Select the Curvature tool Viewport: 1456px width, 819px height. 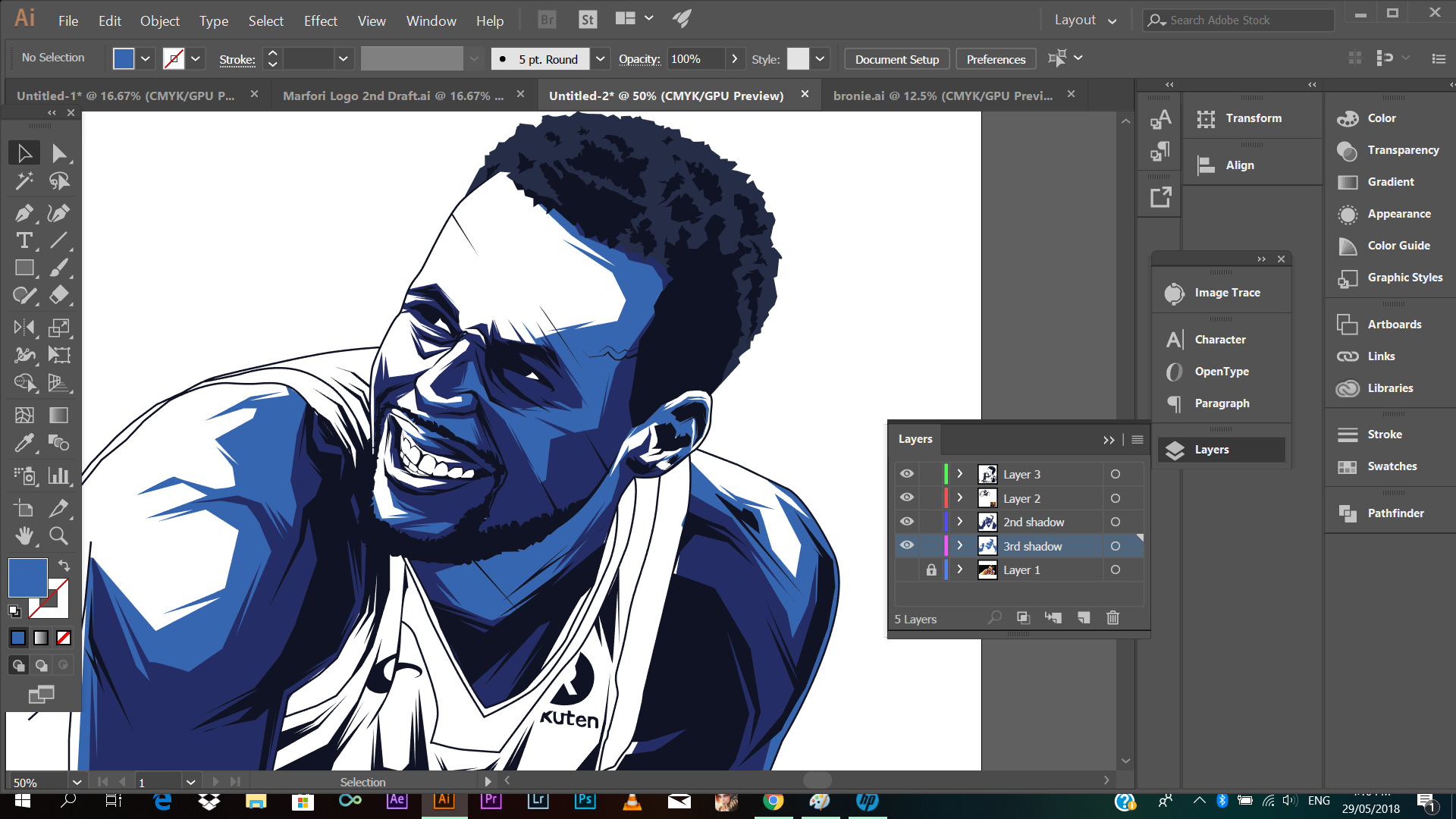[x=59, y=213]
